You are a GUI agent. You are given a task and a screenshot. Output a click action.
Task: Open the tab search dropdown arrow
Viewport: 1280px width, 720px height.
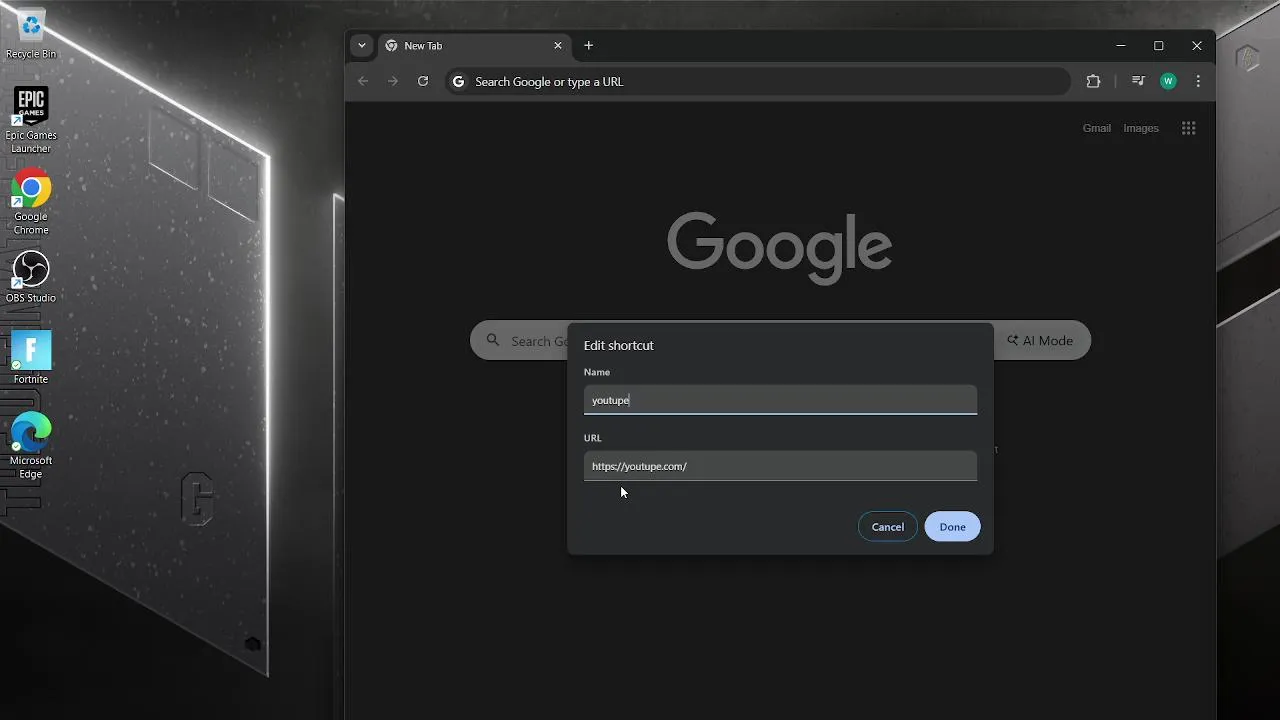[362, 45]
